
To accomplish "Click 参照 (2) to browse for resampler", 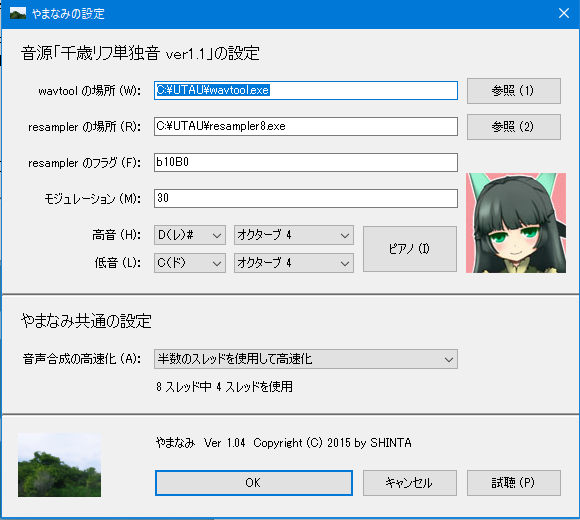I will (x=513, y=127).
